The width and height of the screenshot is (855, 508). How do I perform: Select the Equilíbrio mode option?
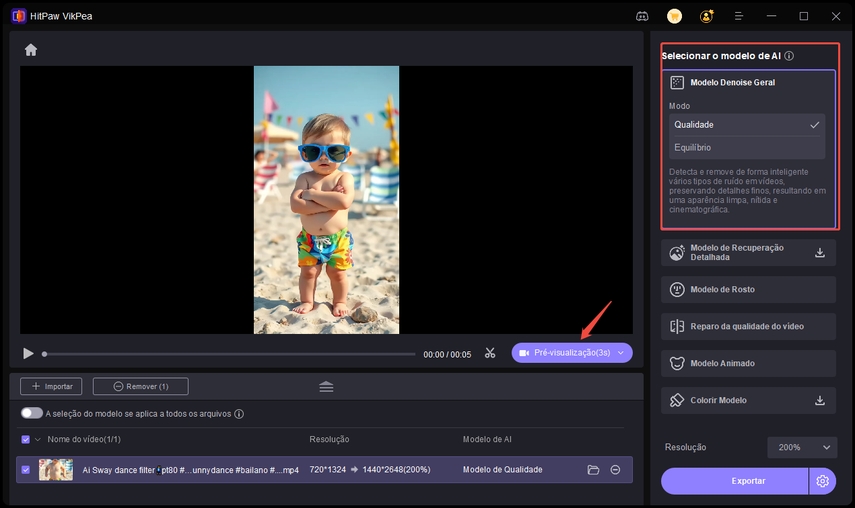(x=747, y=147)
